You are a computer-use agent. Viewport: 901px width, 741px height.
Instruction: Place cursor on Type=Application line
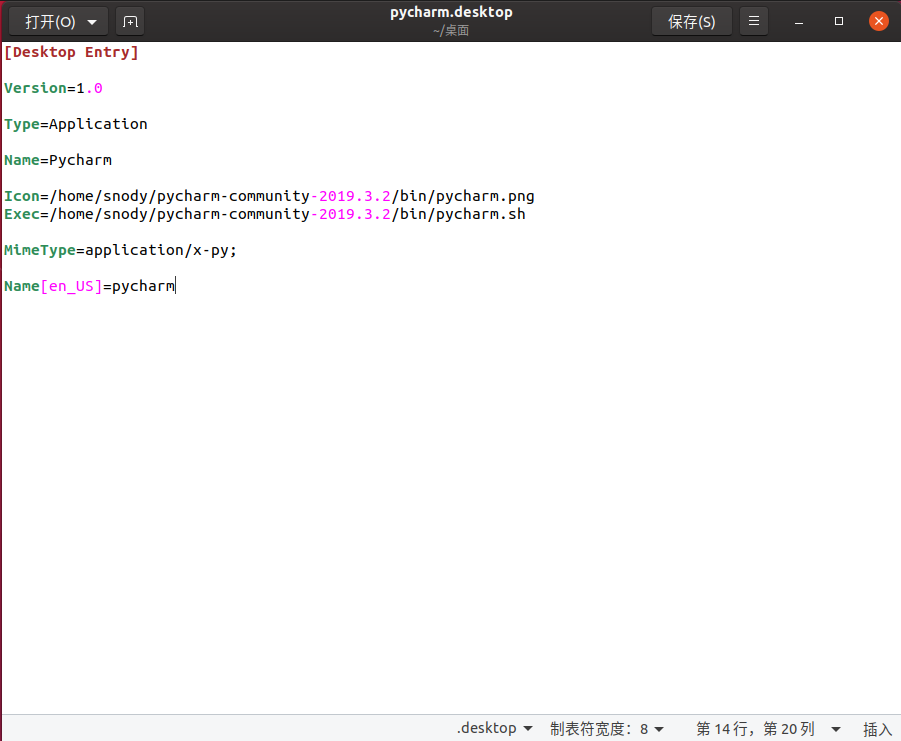tap(76, 124)
